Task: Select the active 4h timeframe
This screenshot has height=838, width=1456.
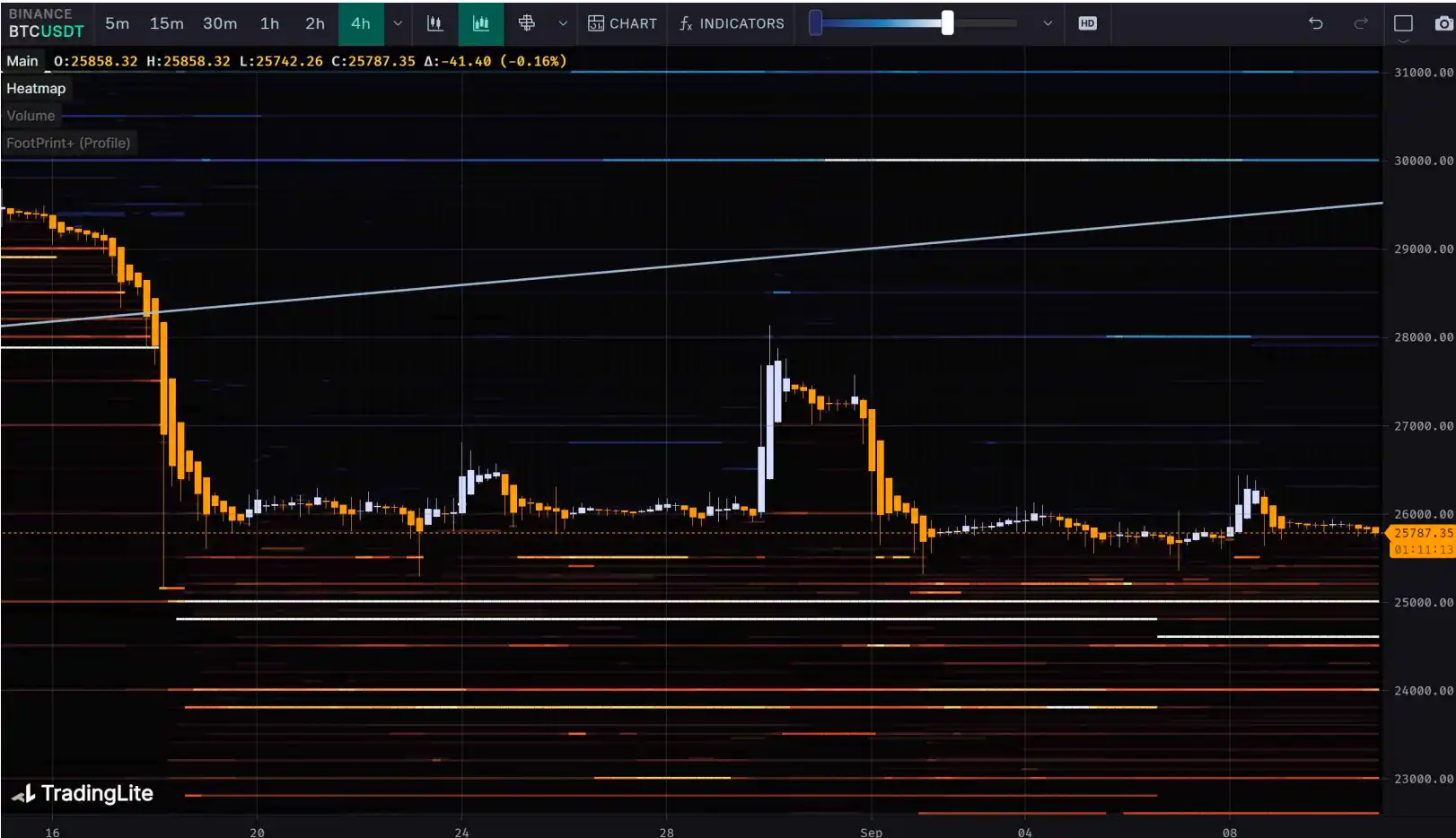Action: [361, 23]
